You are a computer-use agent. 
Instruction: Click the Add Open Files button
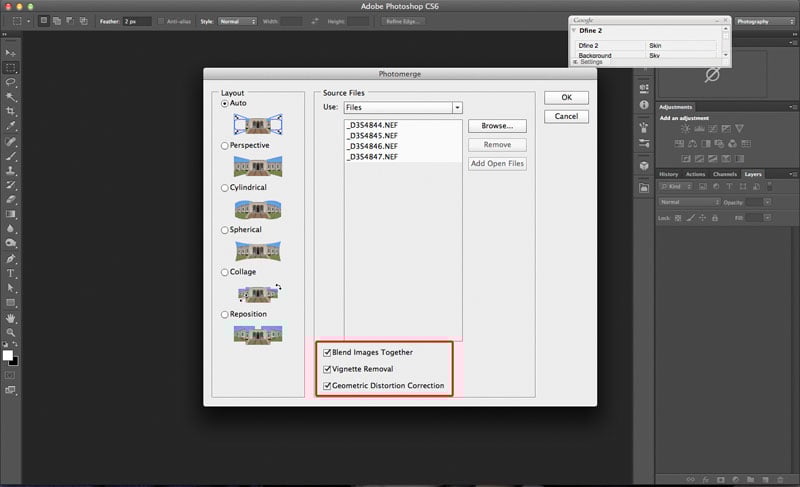[x=497, y=164]
